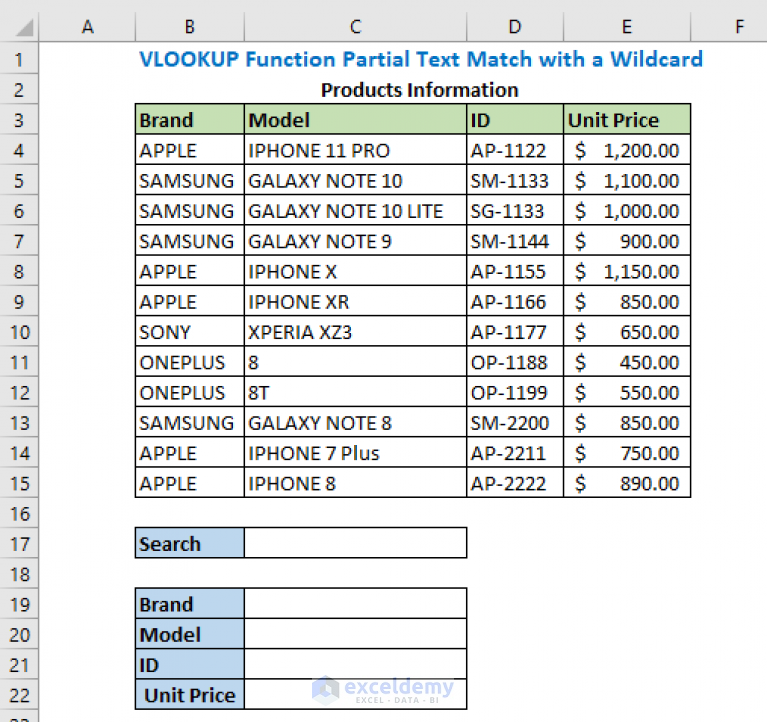Click cell 'GALAXY NOTE 9'
This screenshot has width=767, height=722.
click(x=356, y=241)
